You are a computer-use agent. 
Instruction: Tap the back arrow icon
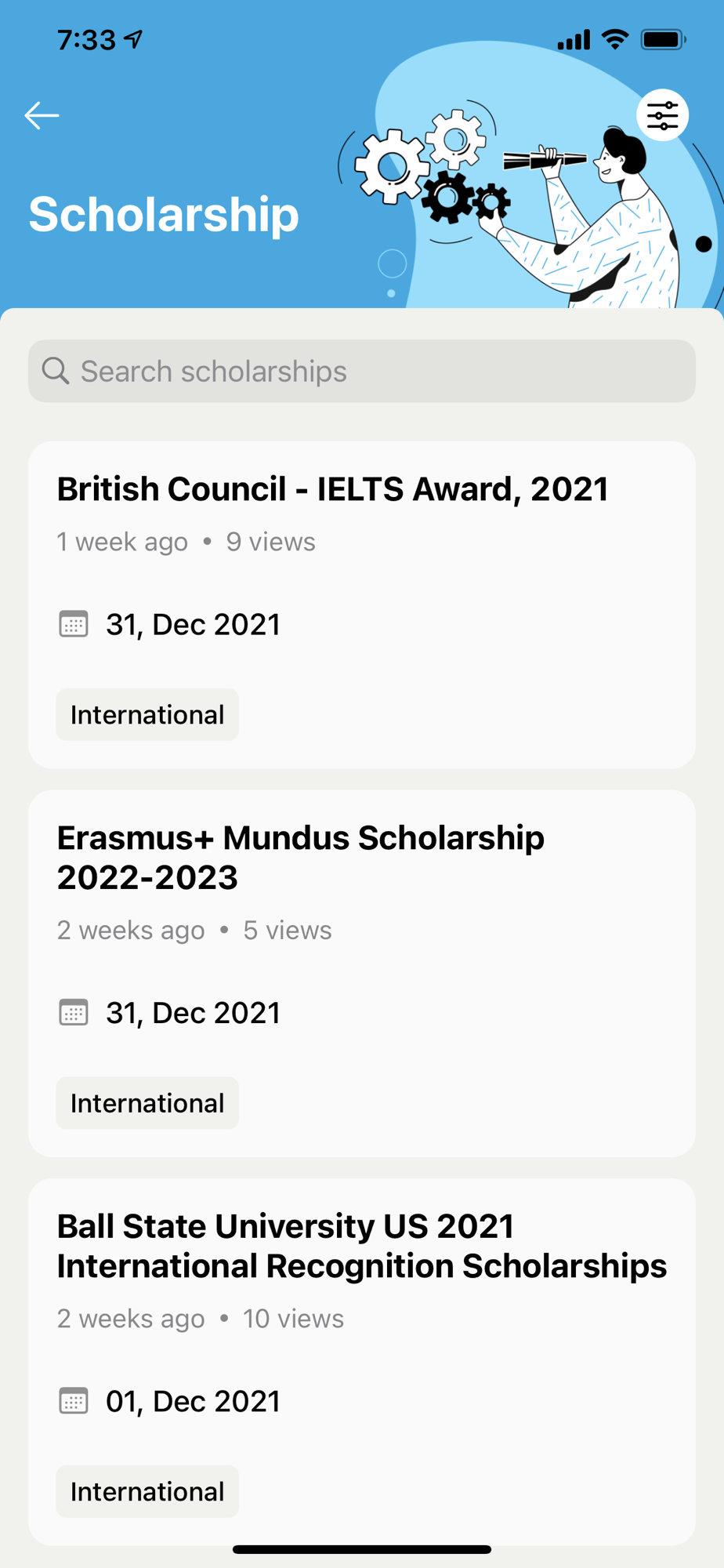point(42,115)
